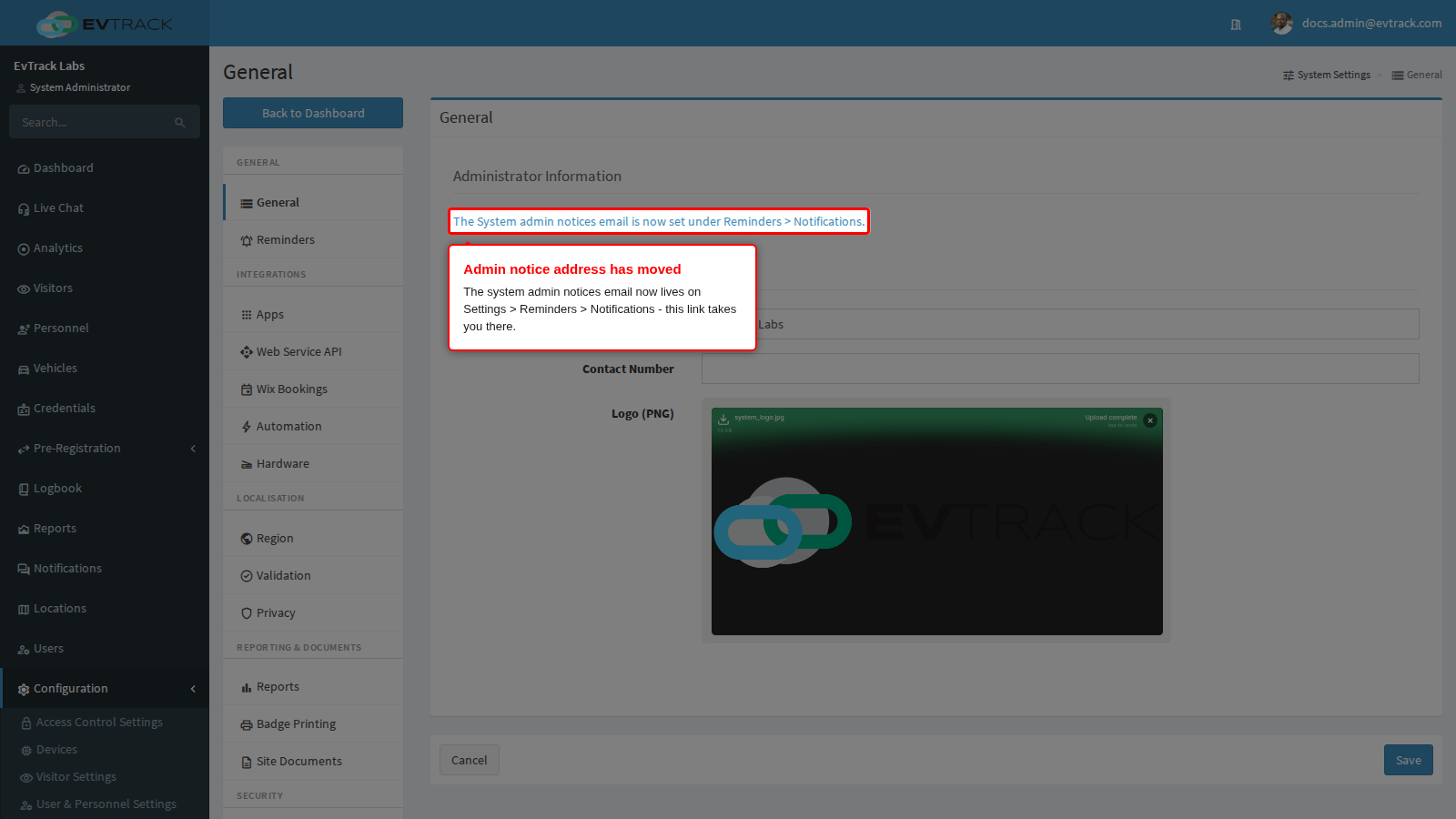Screen dimensions: 1456x819
Task: Open Personnel in the sidebar
Action: [105, 329]
